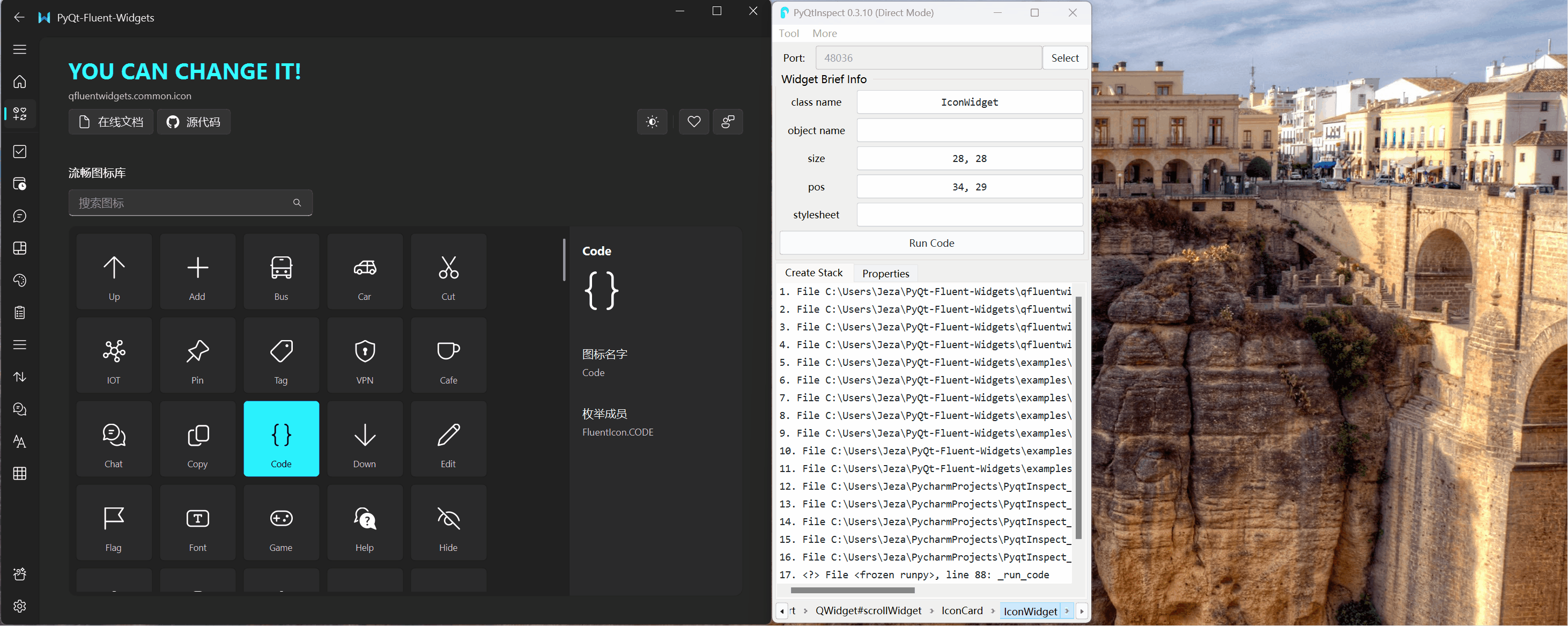Focus the icon search field
Image resolution: width=1568 pixels, height=626 pixels.
coord(183,203)
